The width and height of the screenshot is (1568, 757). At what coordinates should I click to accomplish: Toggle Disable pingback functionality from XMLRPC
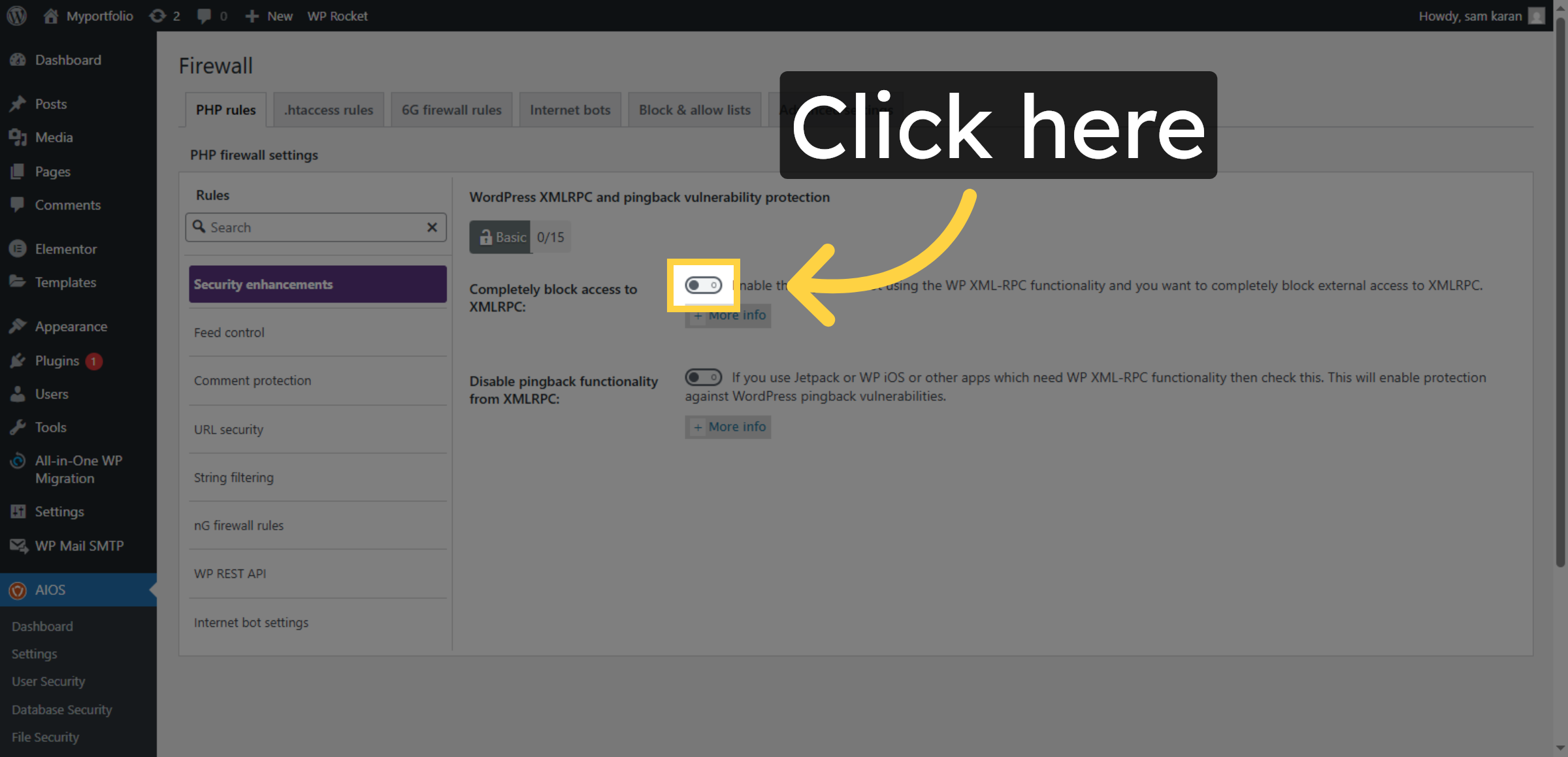click(x=704, y=377)
